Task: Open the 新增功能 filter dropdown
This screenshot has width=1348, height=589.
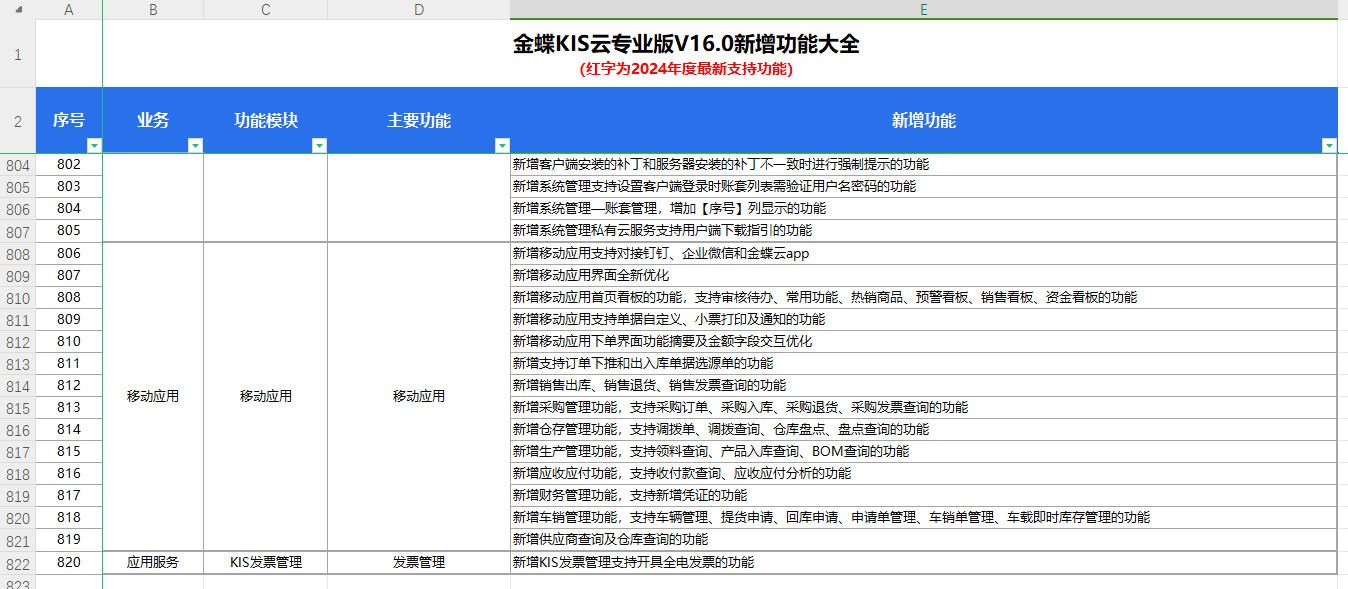Action: pos(1329,145)
